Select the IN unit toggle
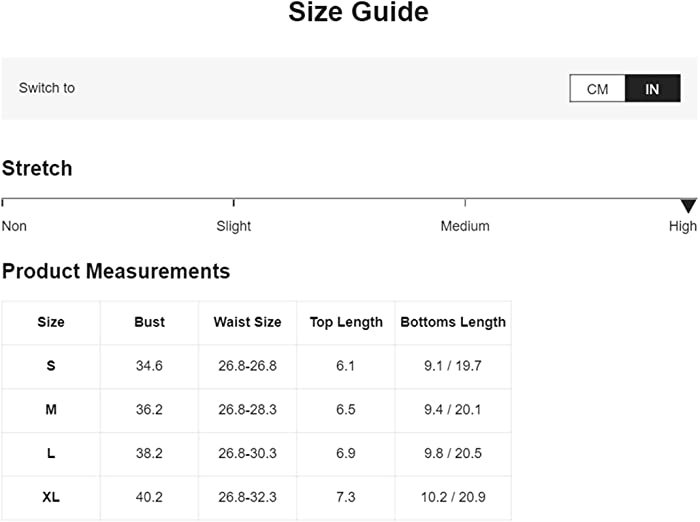700x522 pixels. pos(652,88)
